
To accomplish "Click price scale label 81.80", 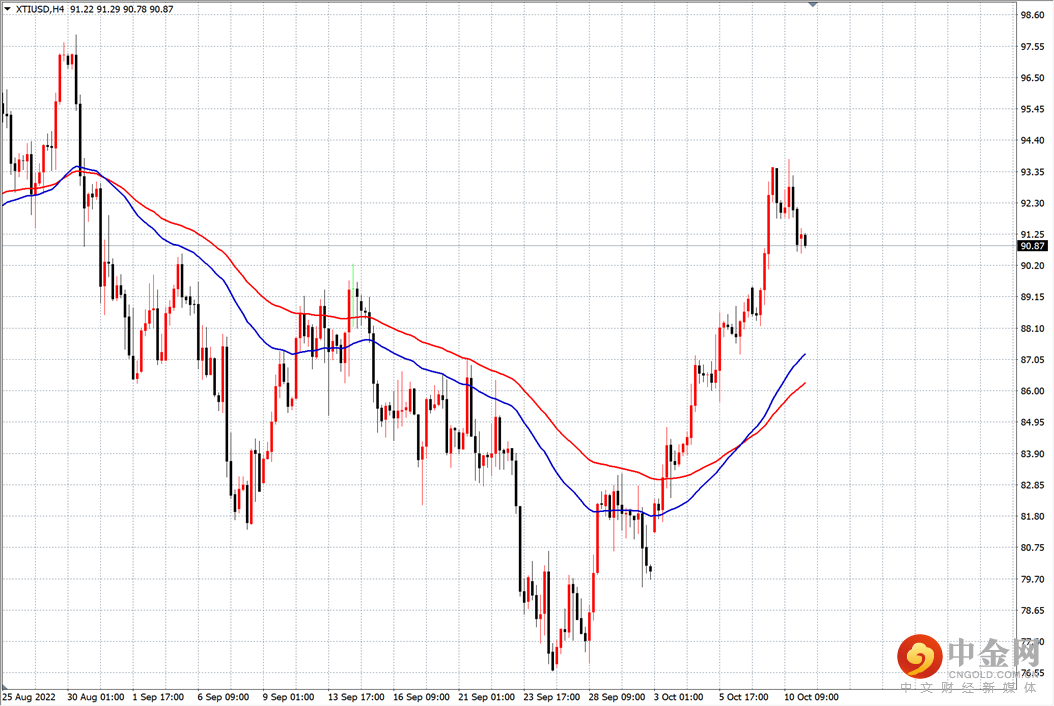I will click(1032, 516).
